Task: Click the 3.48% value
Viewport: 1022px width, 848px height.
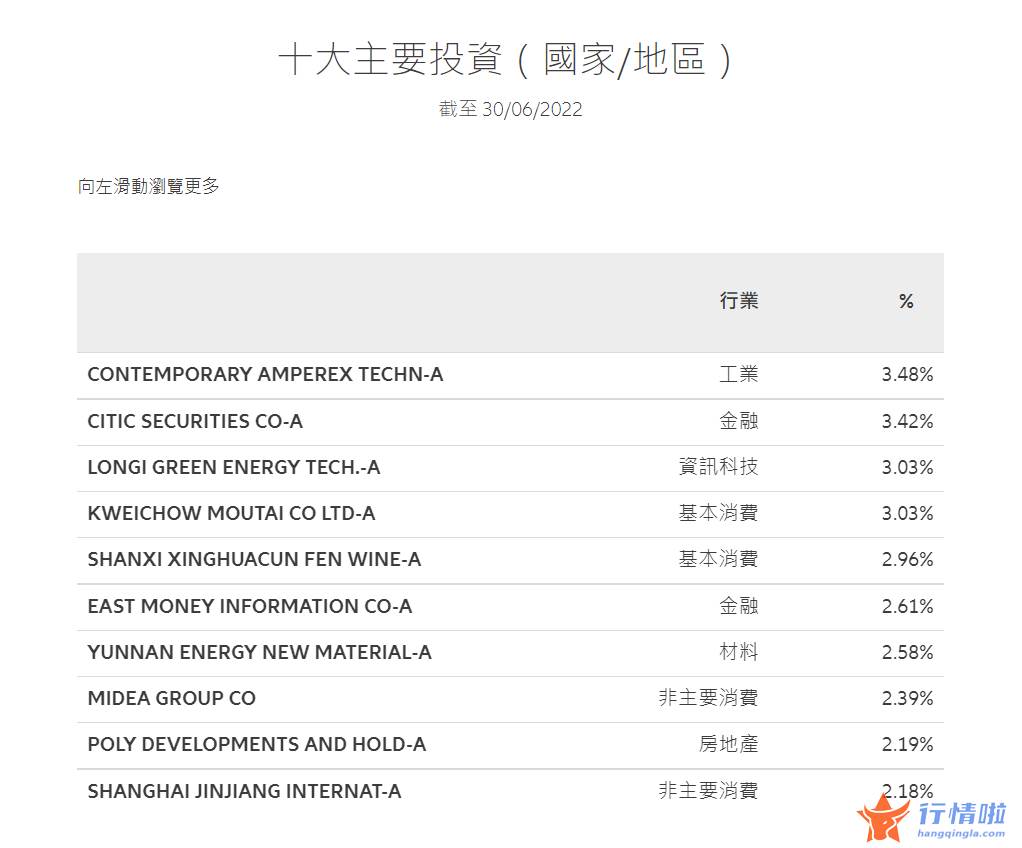Action: click(907, 374)
